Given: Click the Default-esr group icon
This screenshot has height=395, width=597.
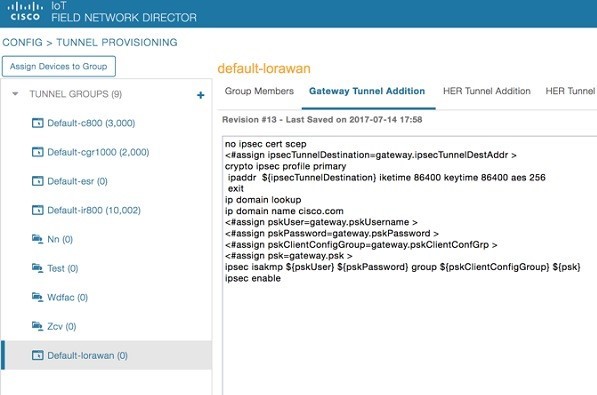Looking at the screenshot, I should point(37,181).
